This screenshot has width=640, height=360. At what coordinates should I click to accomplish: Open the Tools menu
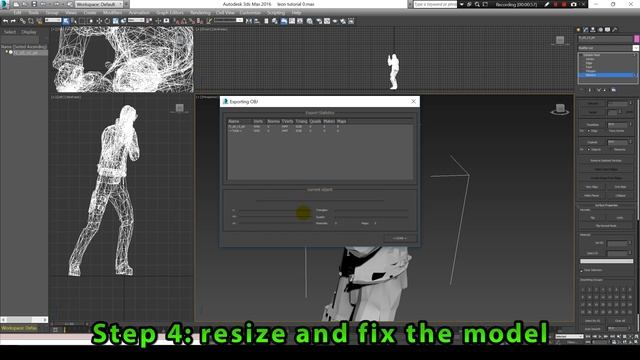[x=34, y=13]
